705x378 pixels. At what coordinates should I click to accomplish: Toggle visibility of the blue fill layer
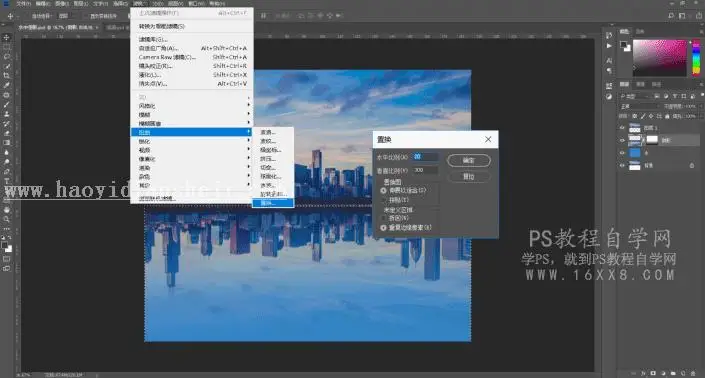(x=622, y=153)
